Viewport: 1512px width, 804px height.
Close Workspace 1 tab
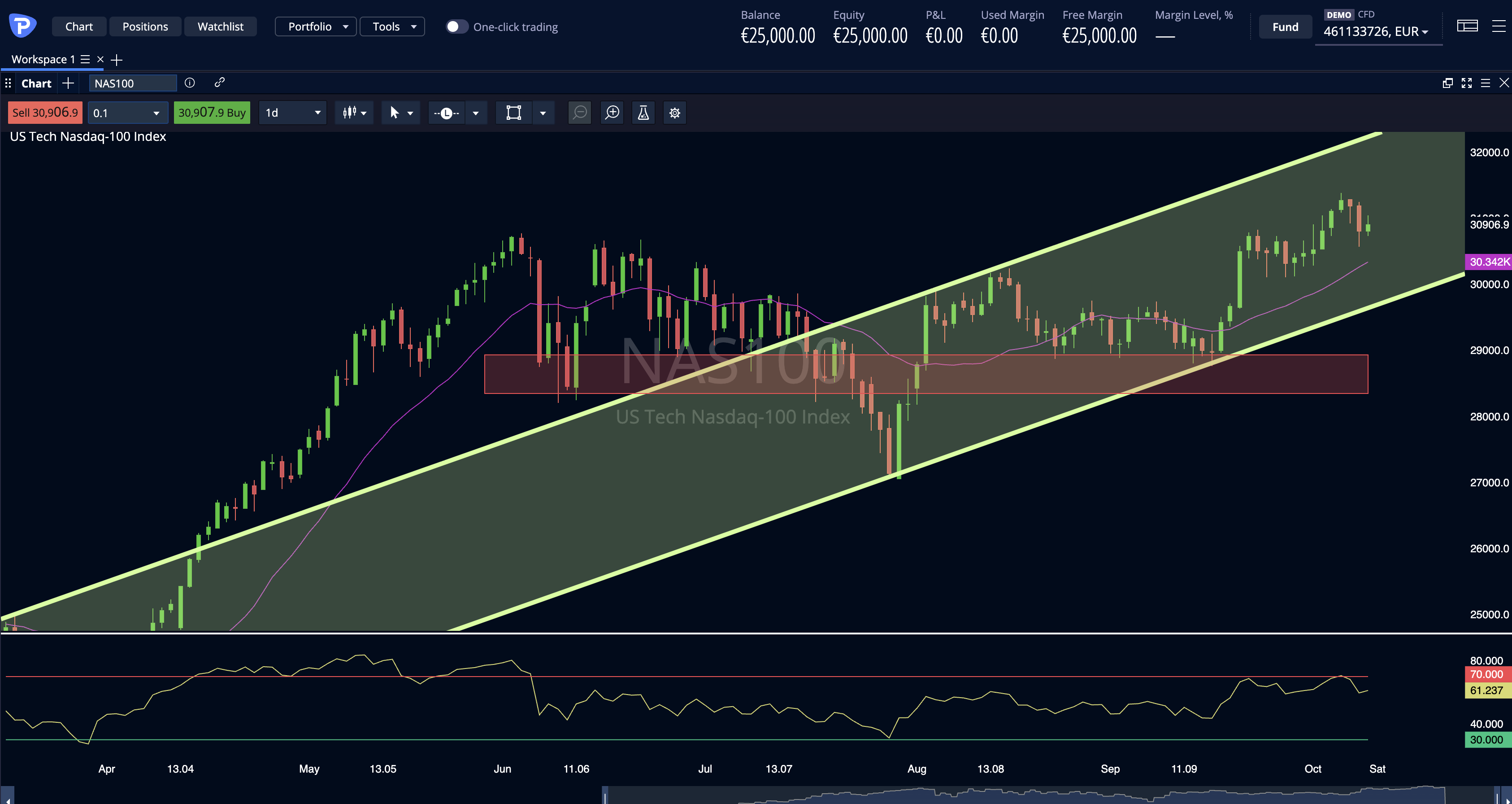(100, 59)
